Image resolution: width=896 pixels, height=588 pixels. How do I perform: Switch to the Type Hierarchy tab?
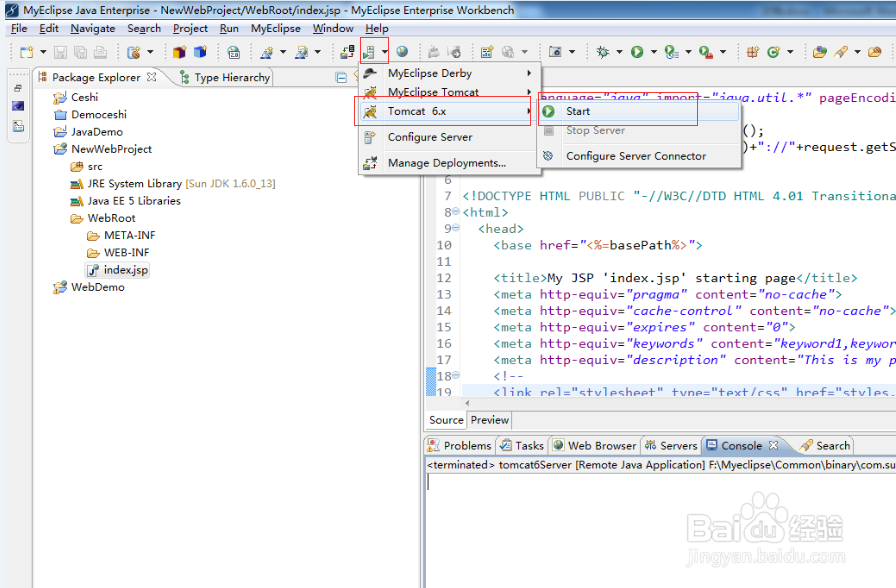pyautogui.click(x=225, y=77)
